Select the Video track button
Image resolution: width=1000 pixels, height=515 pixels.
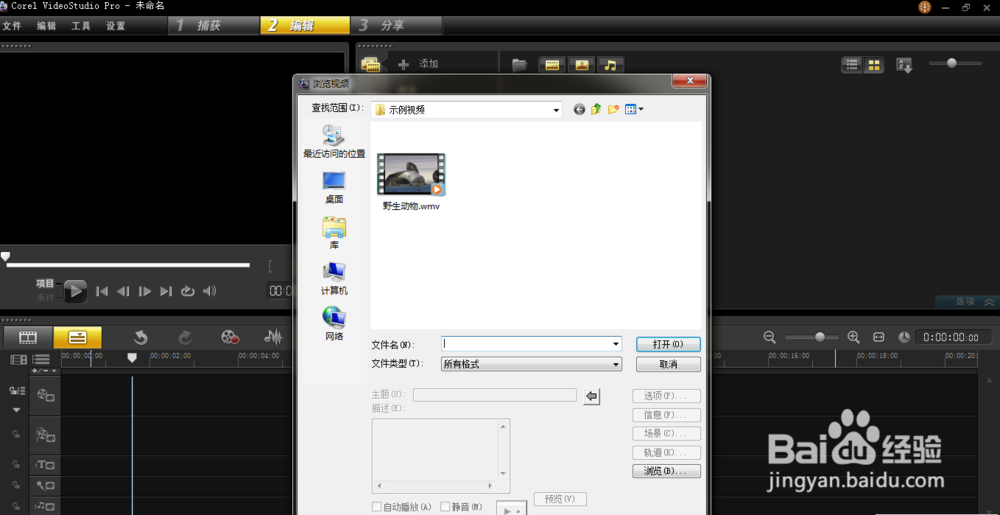(45, 395)
